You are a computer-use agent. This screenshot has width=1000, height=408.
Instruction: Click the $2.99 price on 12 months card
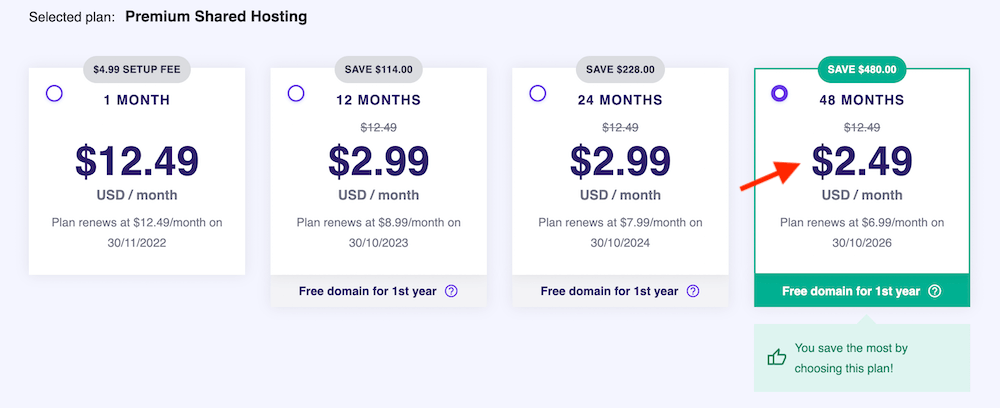(379, 161)
